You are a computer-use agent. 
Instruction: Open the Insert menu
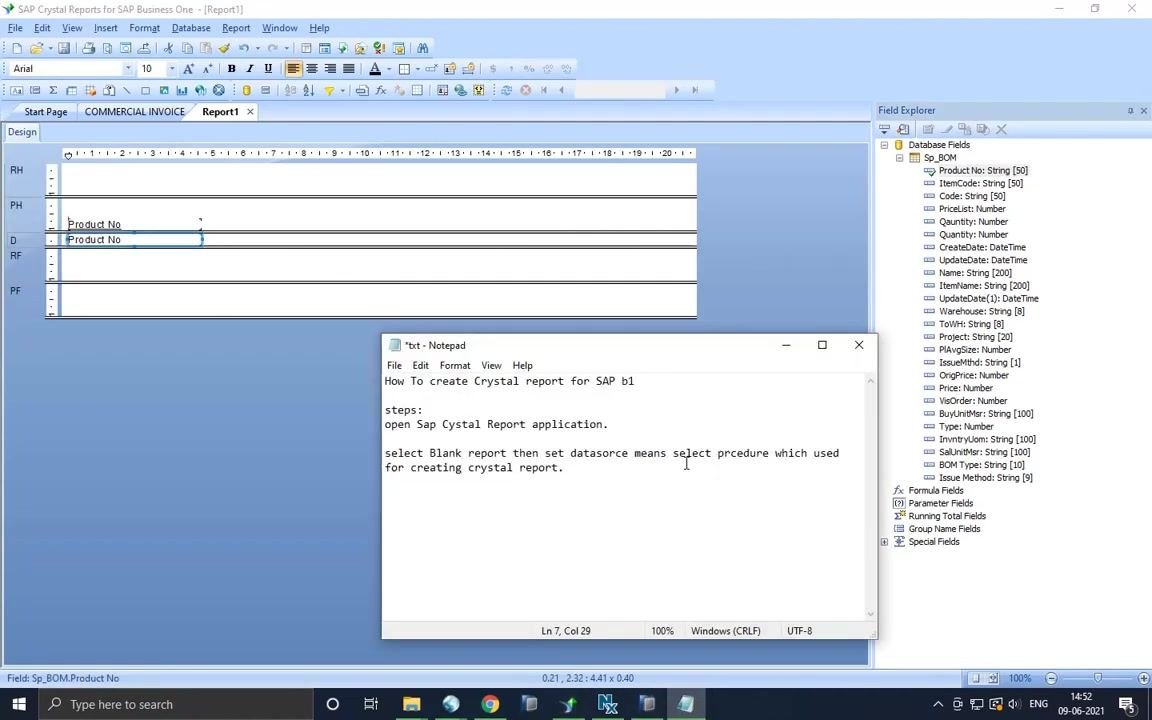(106, 28)
